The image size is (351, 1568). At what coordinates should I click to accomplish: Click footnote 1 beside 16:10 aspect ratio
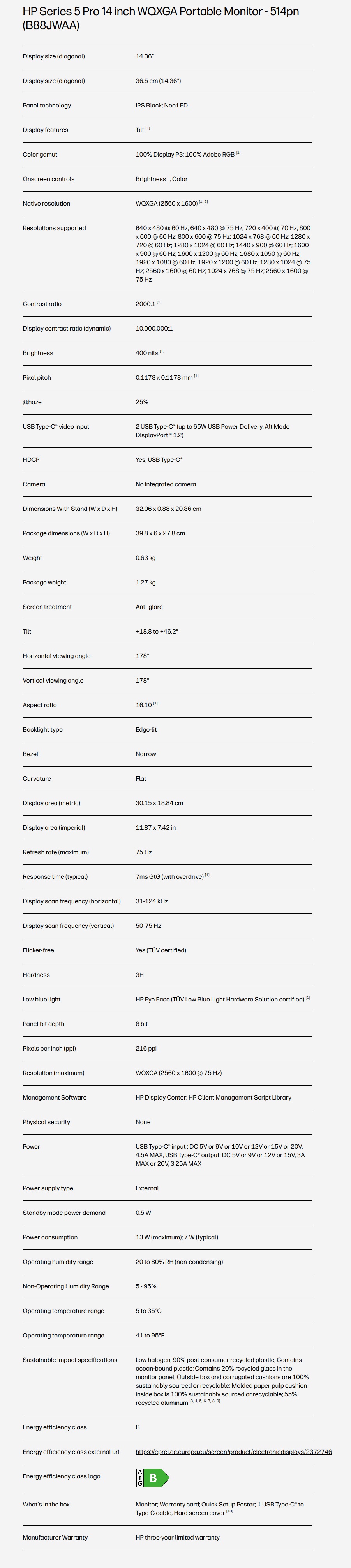click(155, 703)
